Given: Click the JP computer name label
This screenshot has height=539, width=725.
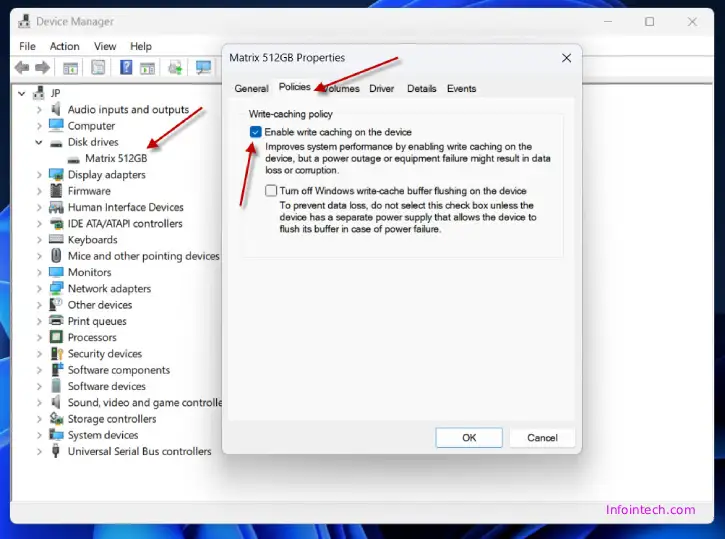Looking at the screenshot, I should pyautogui.click(x=55, y=93).
